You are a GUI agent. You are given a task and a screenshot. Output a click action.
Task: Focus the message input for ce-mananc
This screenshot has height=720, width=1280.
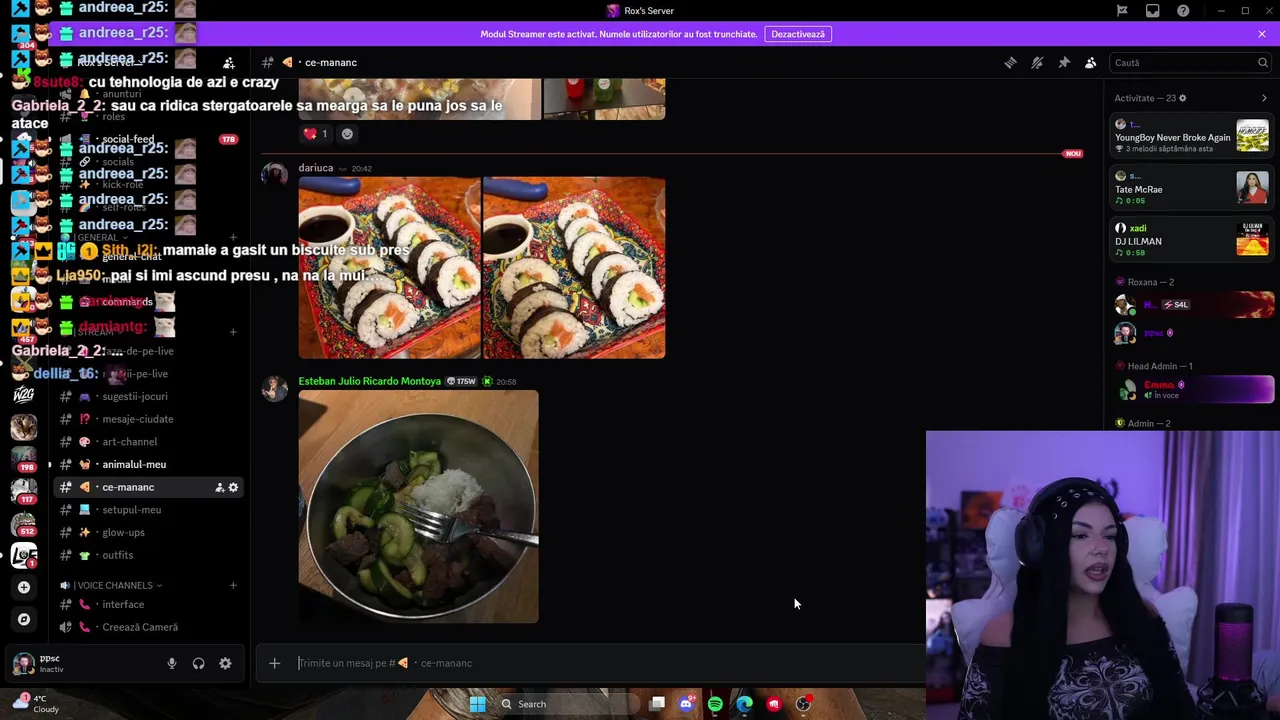pyautogui.click(x=600, y=663)
